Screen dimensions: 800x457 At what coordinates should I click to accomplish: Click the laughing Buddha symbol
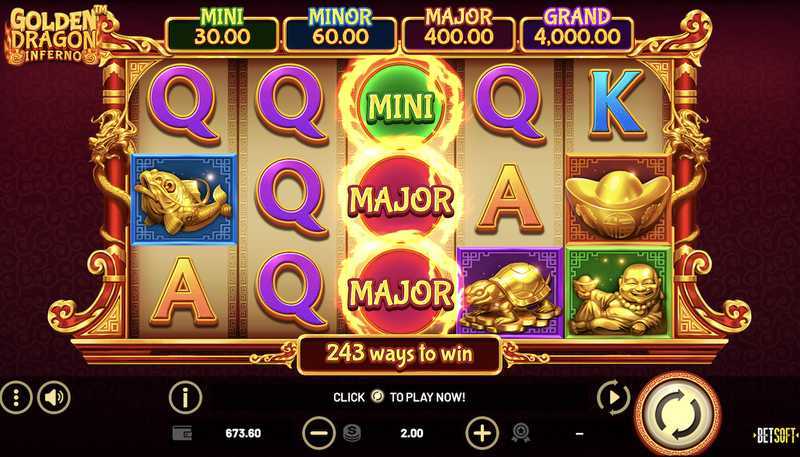(x=618, y=292)
